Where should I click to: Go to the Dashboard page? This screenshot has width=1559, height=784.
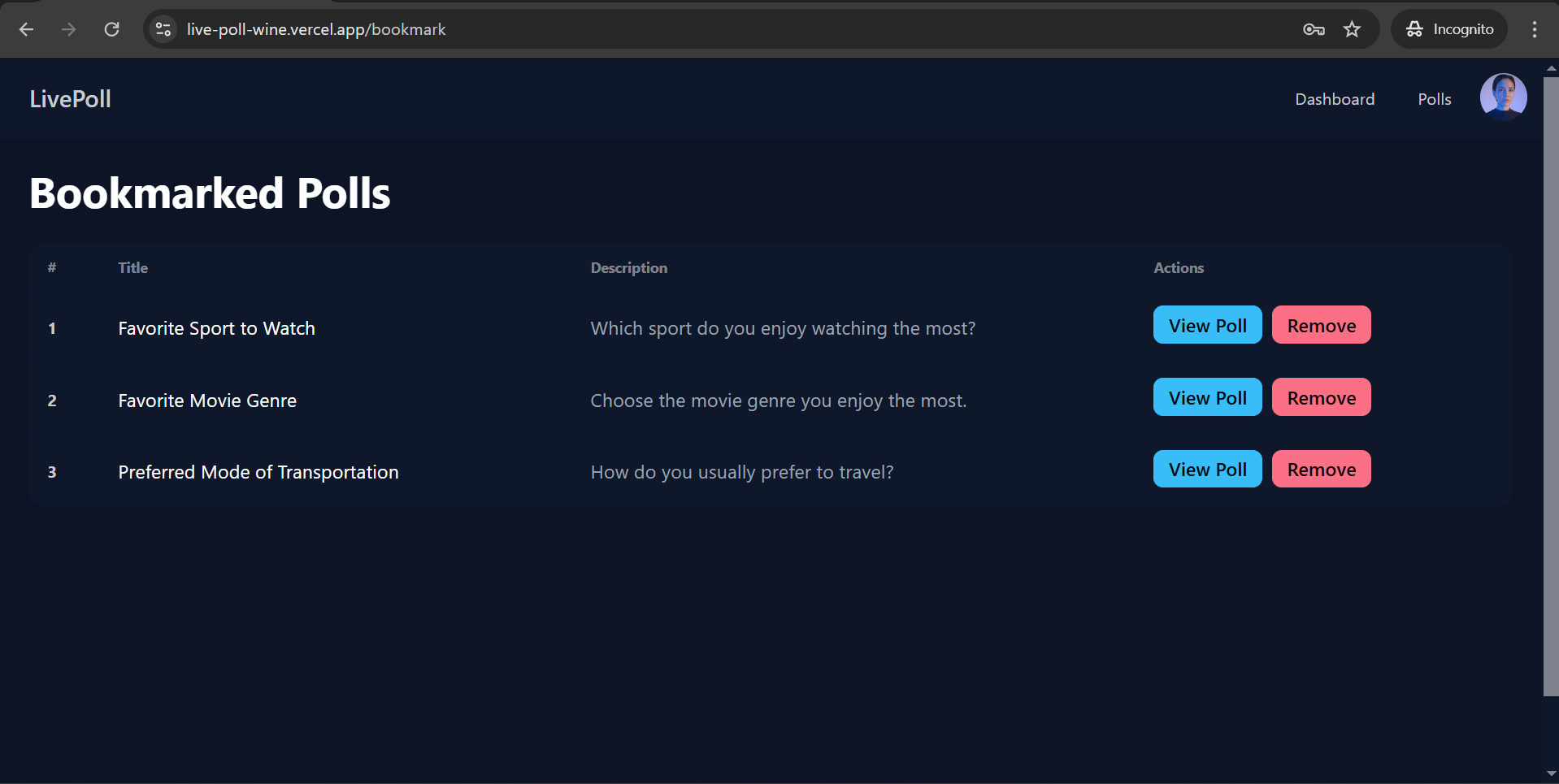1335,99
